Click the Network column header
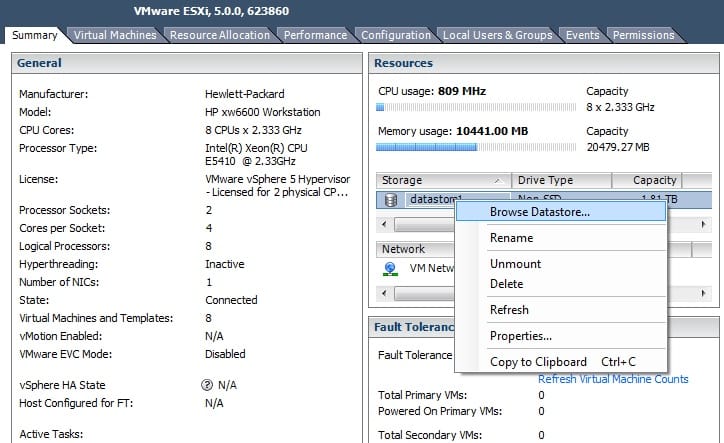Screen dimensions: 724x443 coord(416,249)
